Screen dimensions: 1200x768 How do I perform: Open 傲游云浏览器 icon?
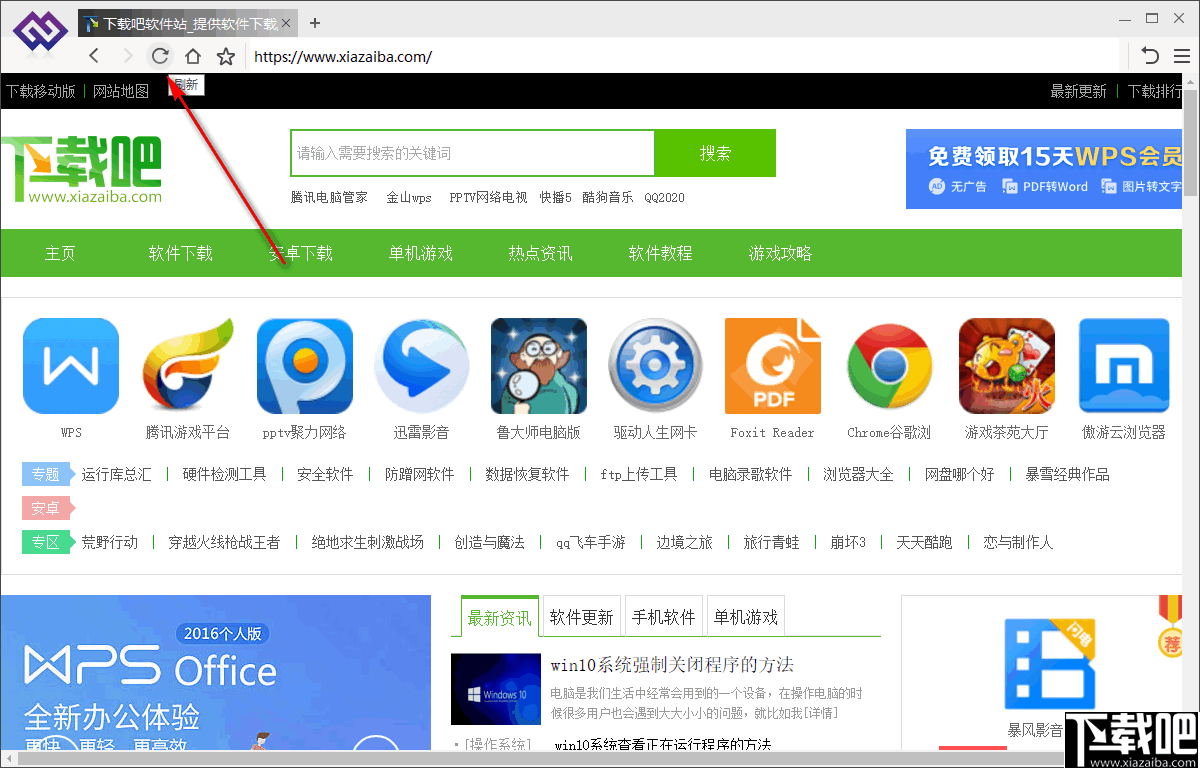1124,366
